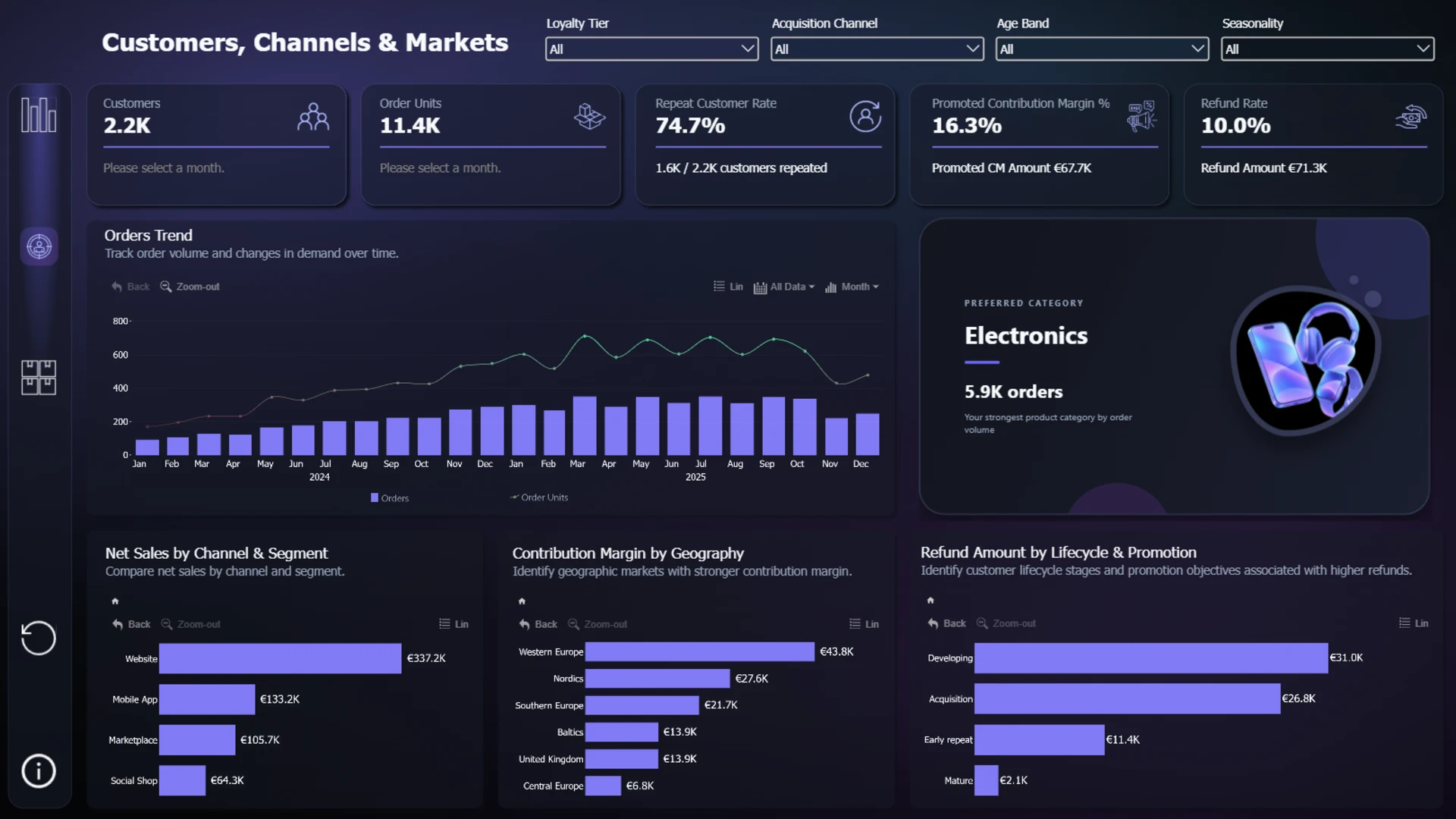1456x819 pixels.
Task: Open the bar chart overview page icon
Action: (x=39, y=115)
